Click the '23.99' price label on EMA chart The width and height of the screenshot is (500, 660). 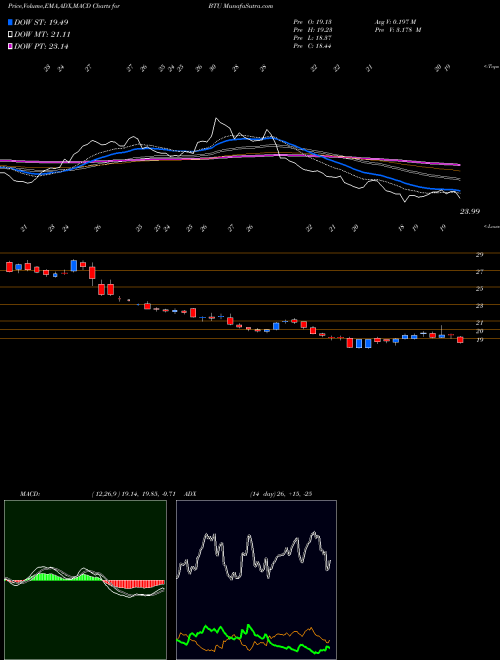click(470, 212)
